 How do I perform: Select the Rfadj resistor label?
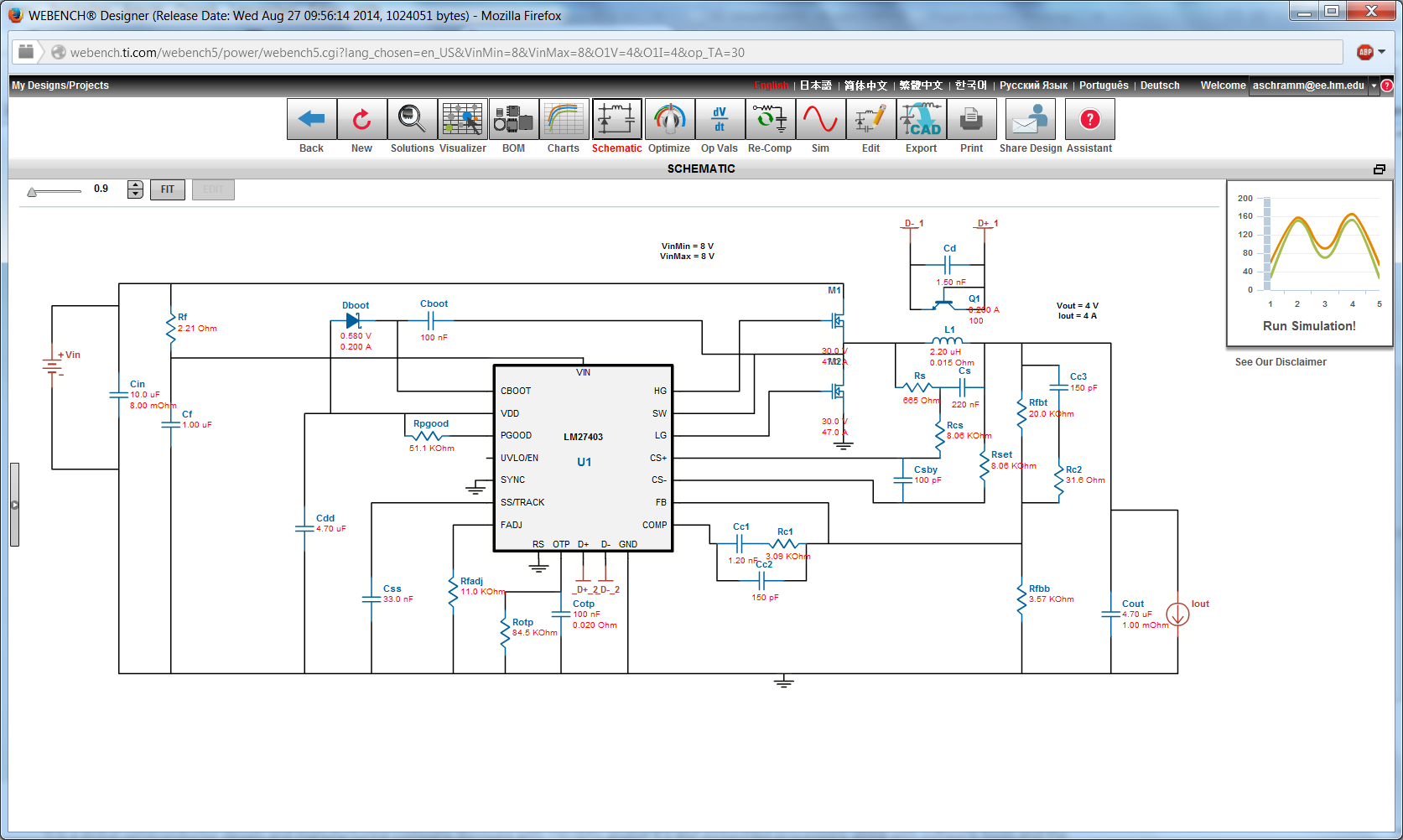(471, 581)
